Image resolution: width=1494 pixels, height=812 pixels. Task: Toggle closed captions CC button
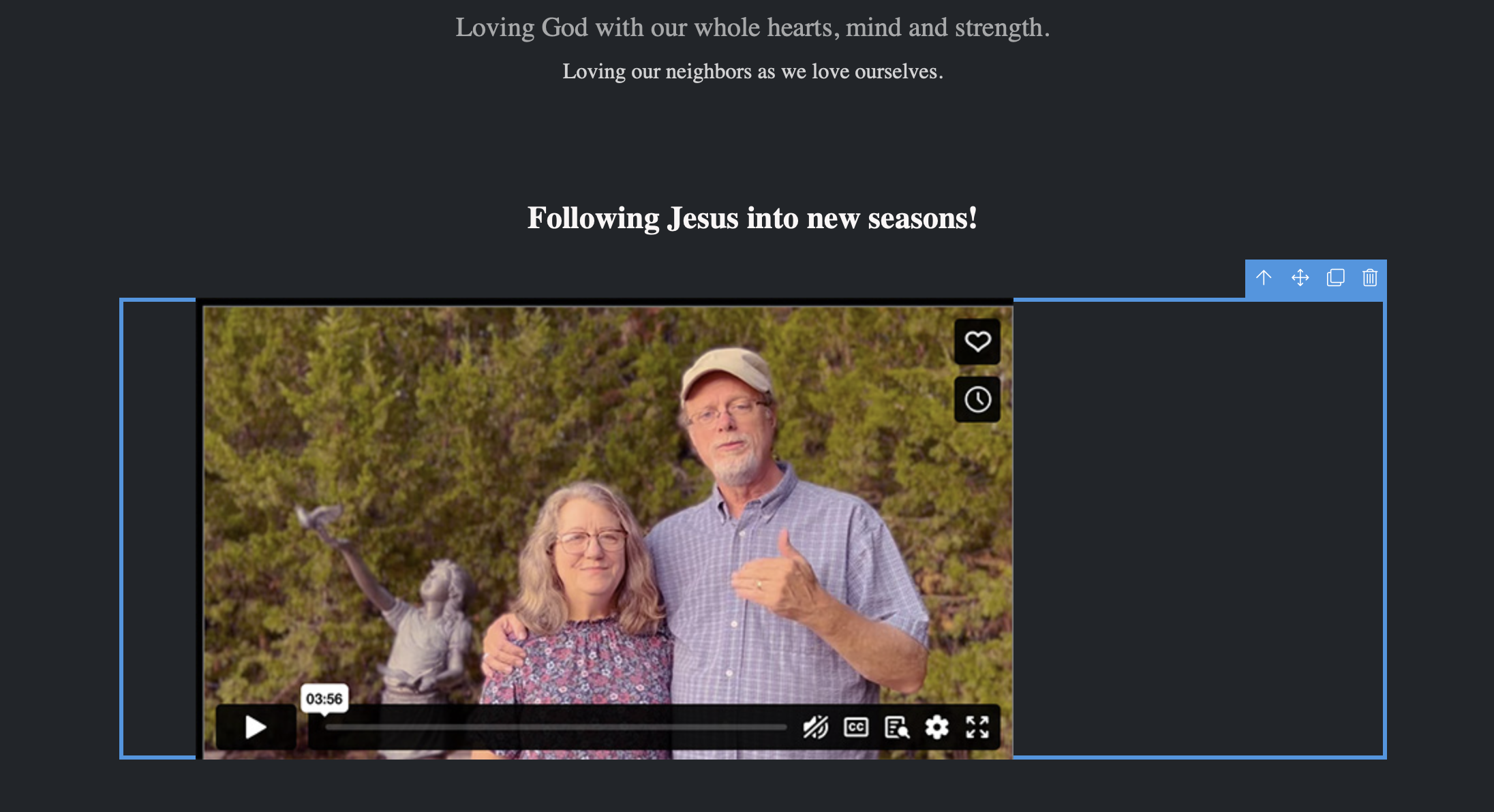(x=855, y=728)
